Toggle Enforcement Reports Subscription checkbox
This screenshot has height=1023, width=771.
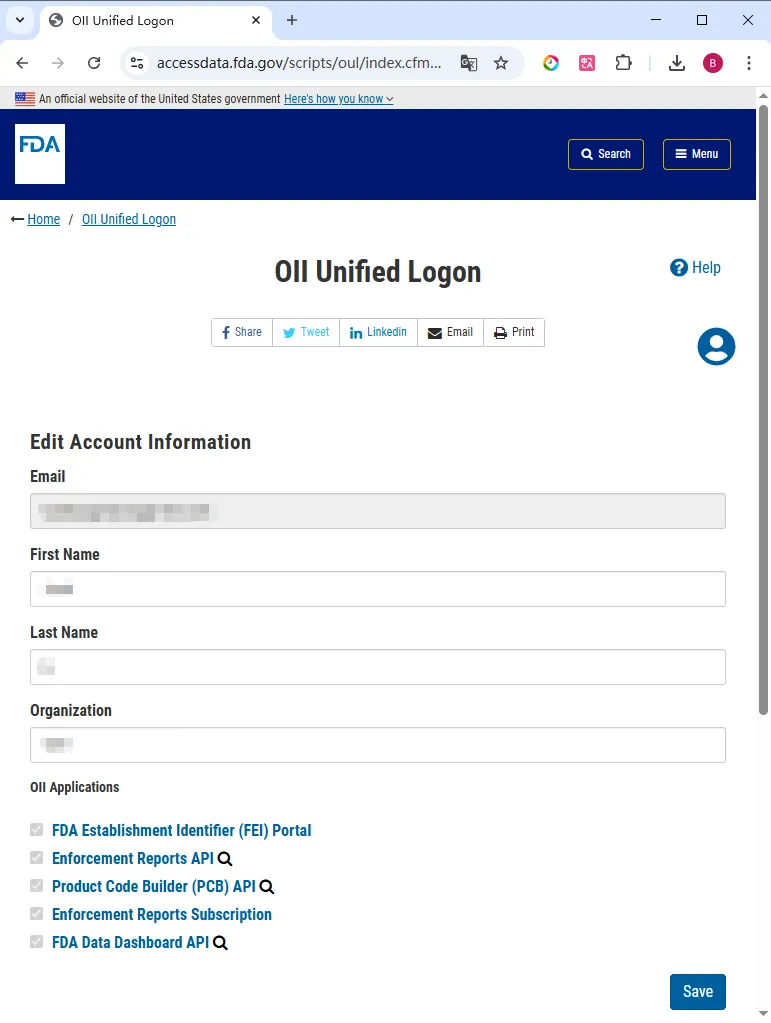tap(37, 914)
